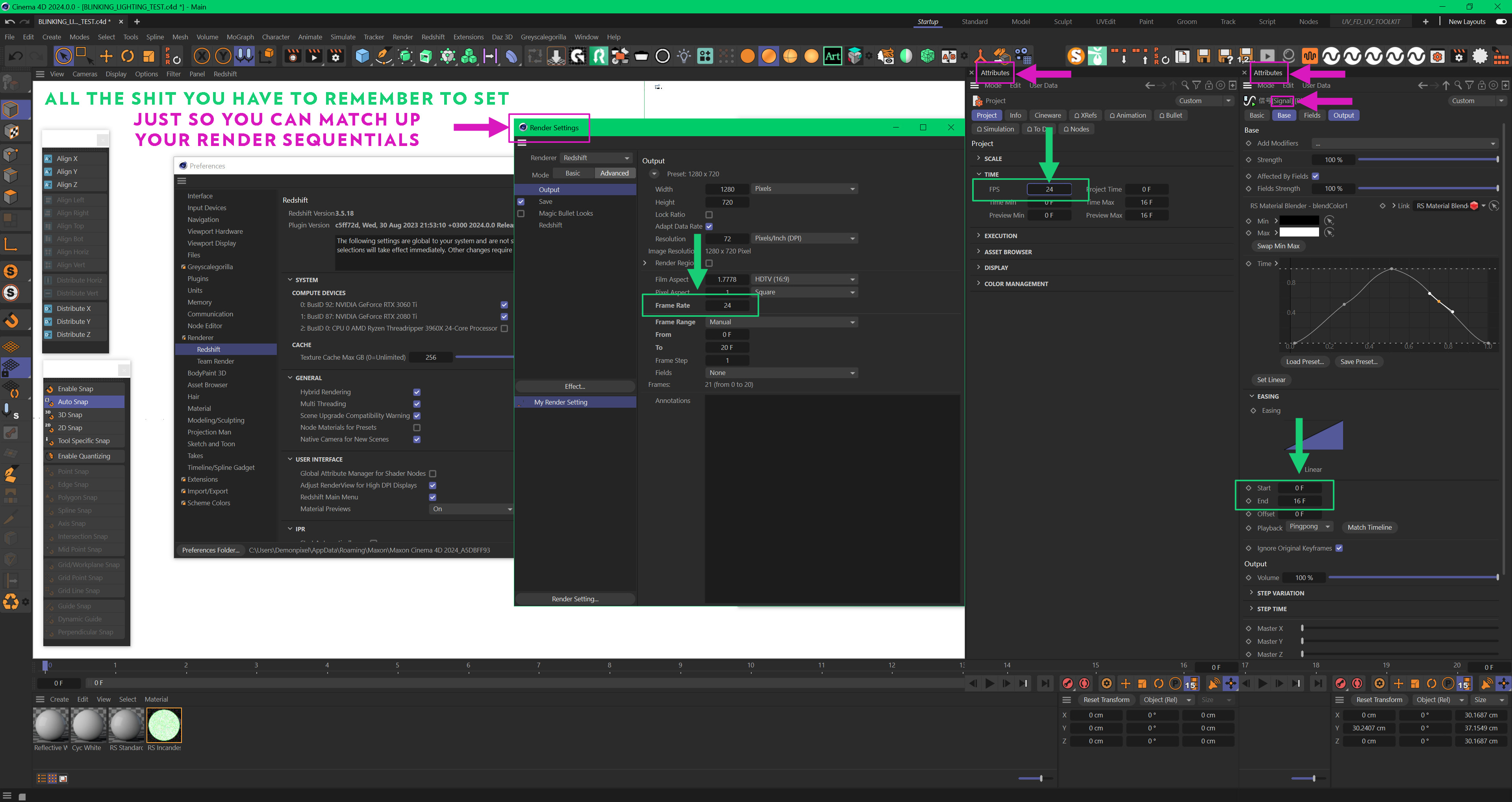Viewport: 1512px width, 802px height.
Task: Switch to Fields tab in Signal attributes
Action: tap(1312, 116)
